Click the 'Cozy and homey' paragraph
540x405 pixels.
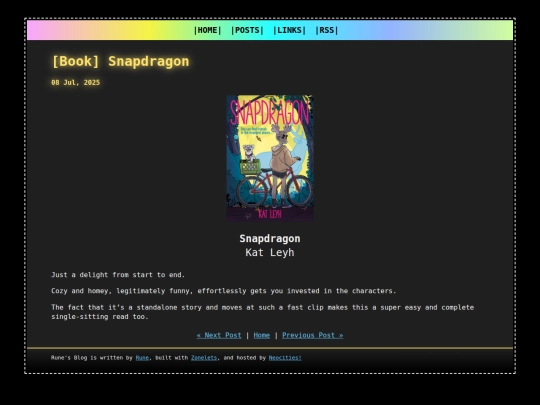(224, 291)
